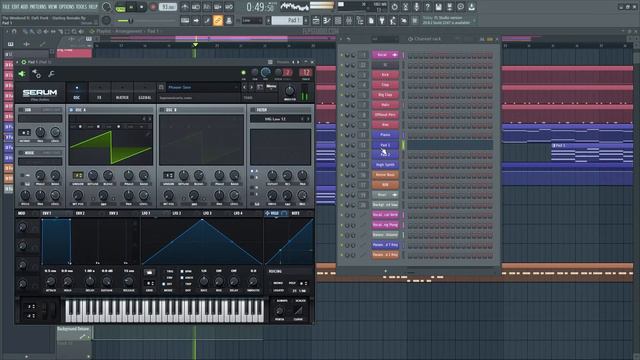Image resolution: width=640 pixels, height=360 pixels.
Task: Open the OPTIONS menu
Action: [67, 7]
